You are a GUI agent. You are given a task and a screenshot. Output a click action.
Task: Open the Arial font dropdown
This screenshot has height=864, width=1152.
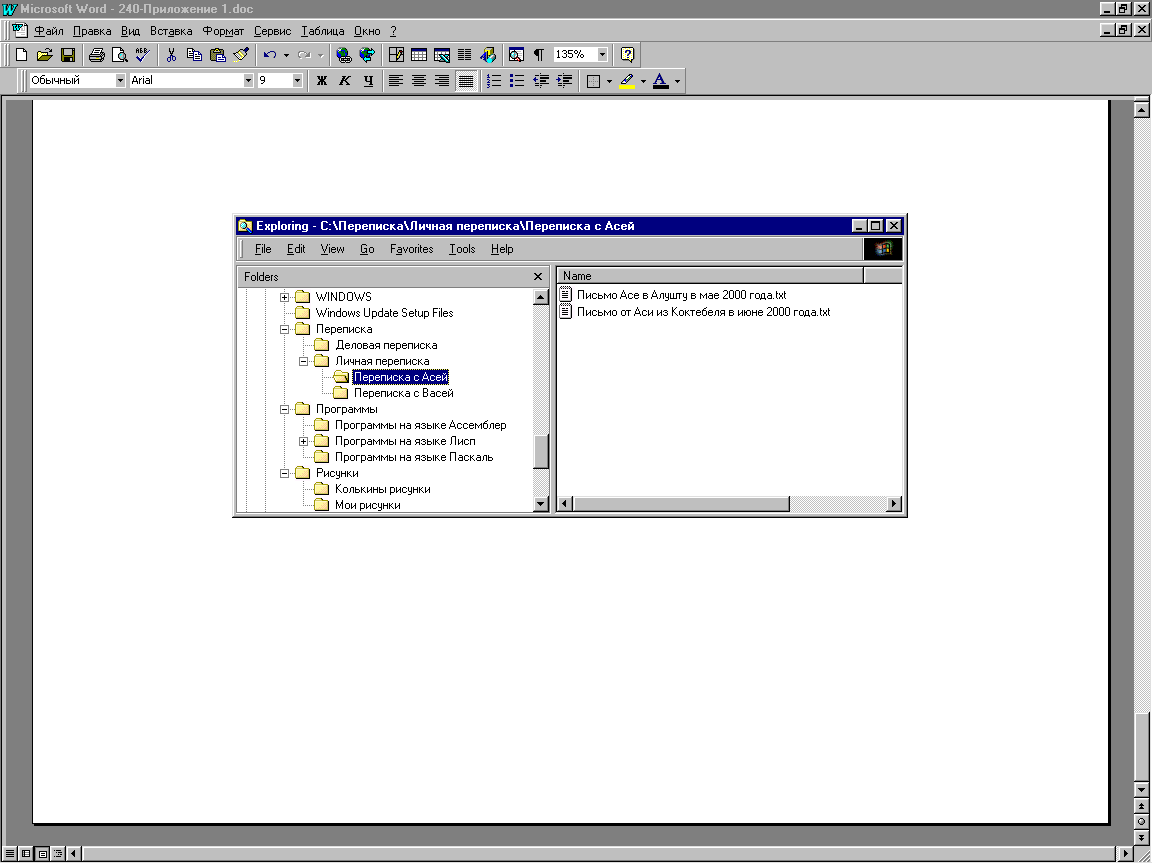pyautogui.click(x=248, y=81)
